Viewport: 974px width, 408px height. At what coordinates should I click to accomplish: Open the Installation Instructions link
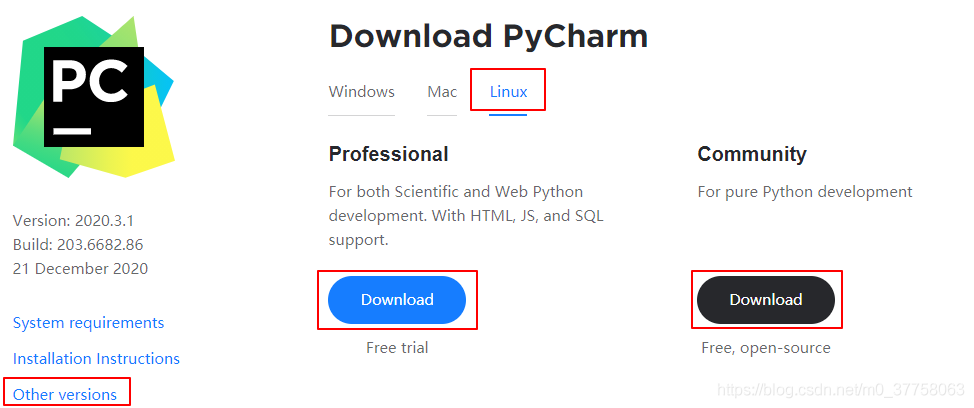click(96, 358)
